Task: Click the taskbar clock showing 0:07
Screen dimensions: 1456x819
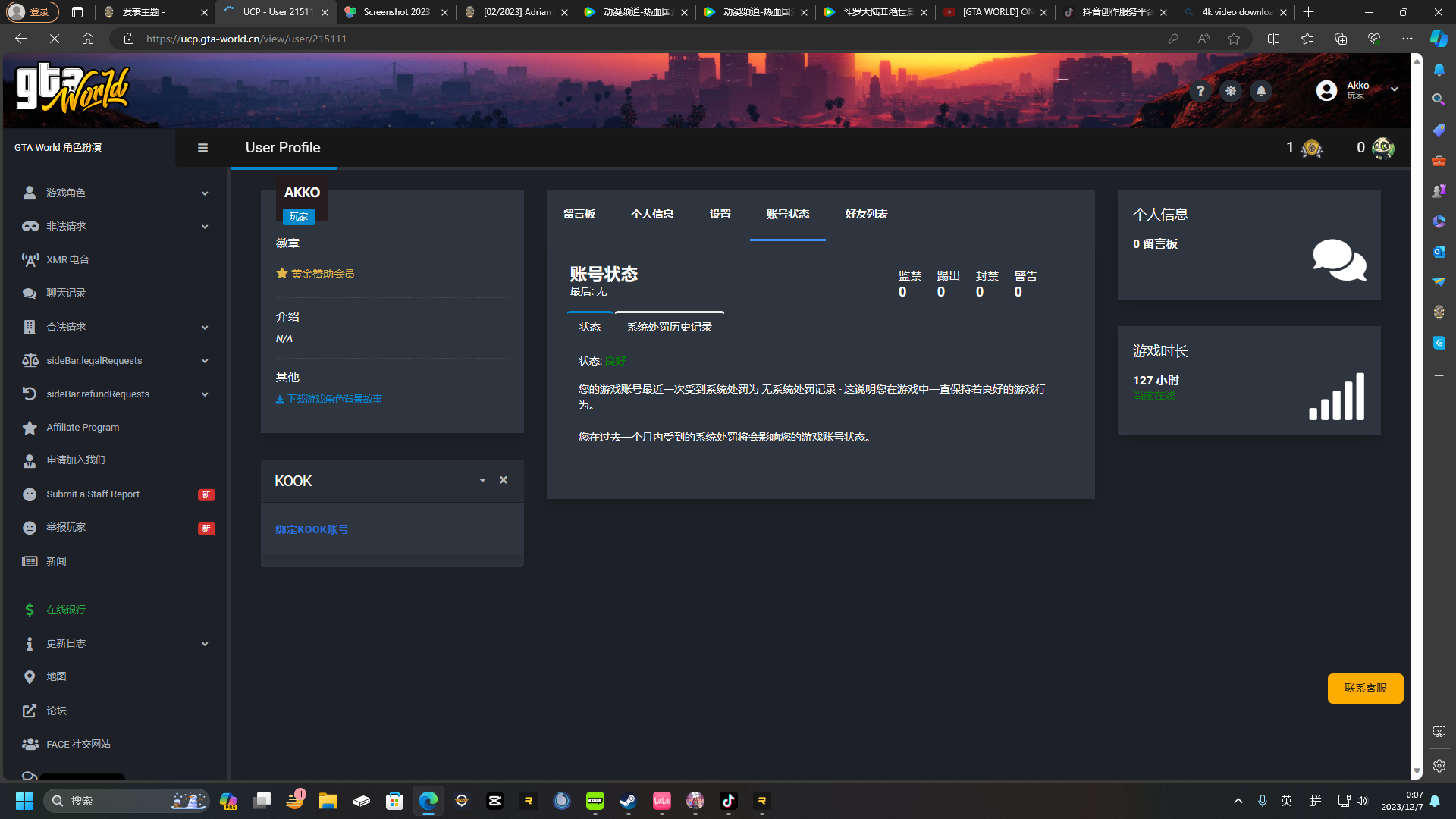Action: coord(1401,801)
